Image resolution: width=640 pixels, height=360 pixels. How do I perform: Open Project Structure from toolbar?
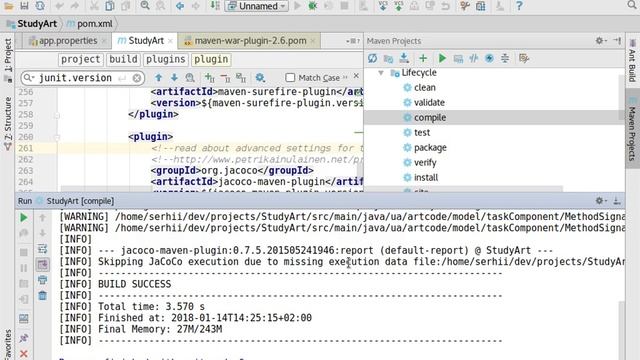click(x=481, y=6)
